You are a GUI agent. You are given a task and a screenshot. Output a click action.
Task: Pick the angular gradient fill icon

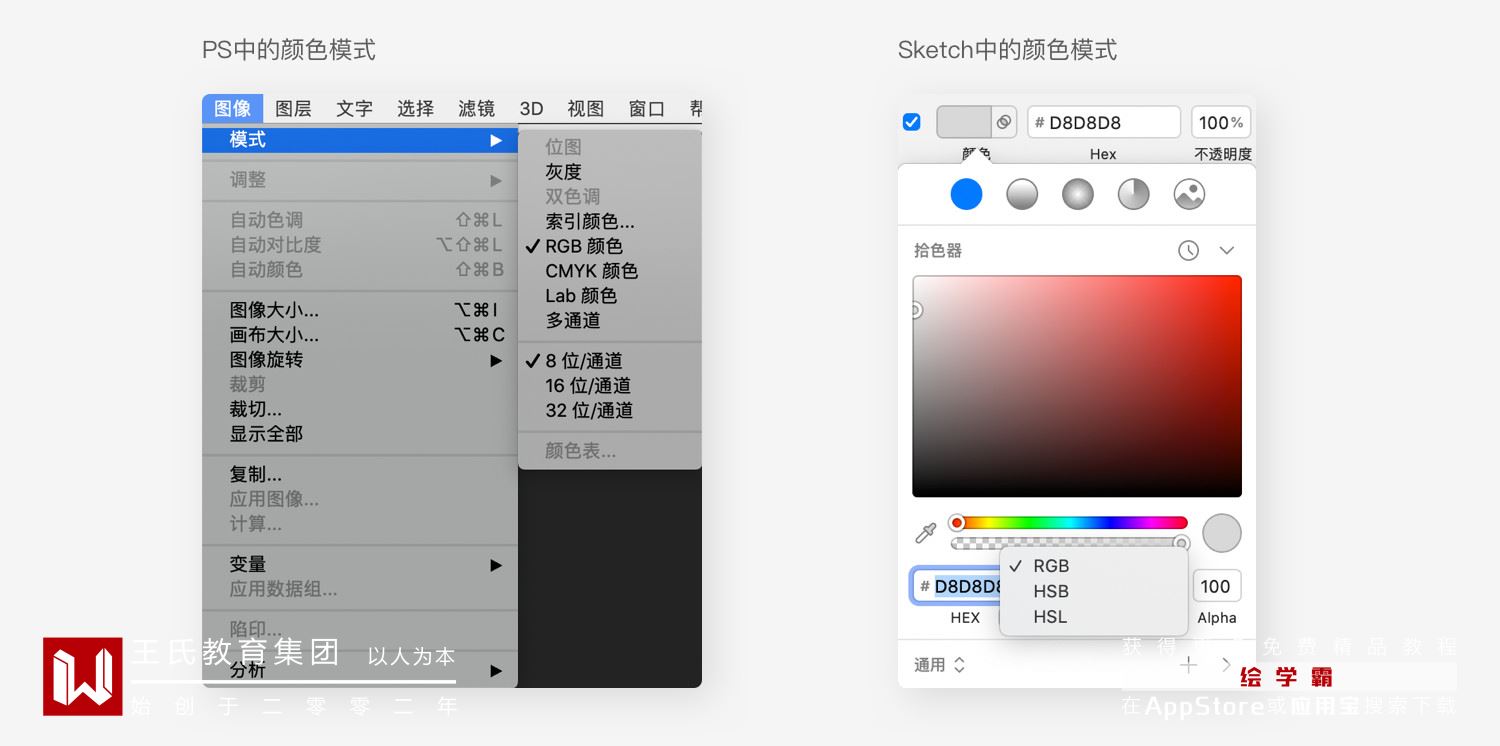tap(1133, 194)
